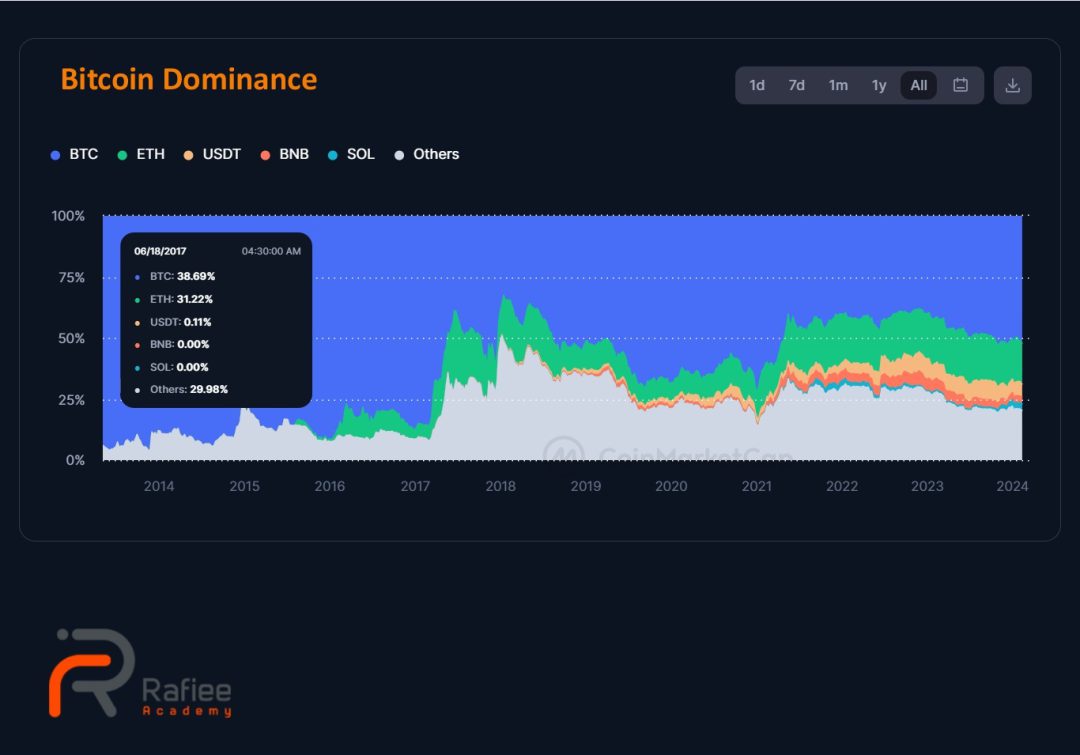The image size is (1080, 755).
Task: Click the 2022 x-axis label
Action: point(842,486)
